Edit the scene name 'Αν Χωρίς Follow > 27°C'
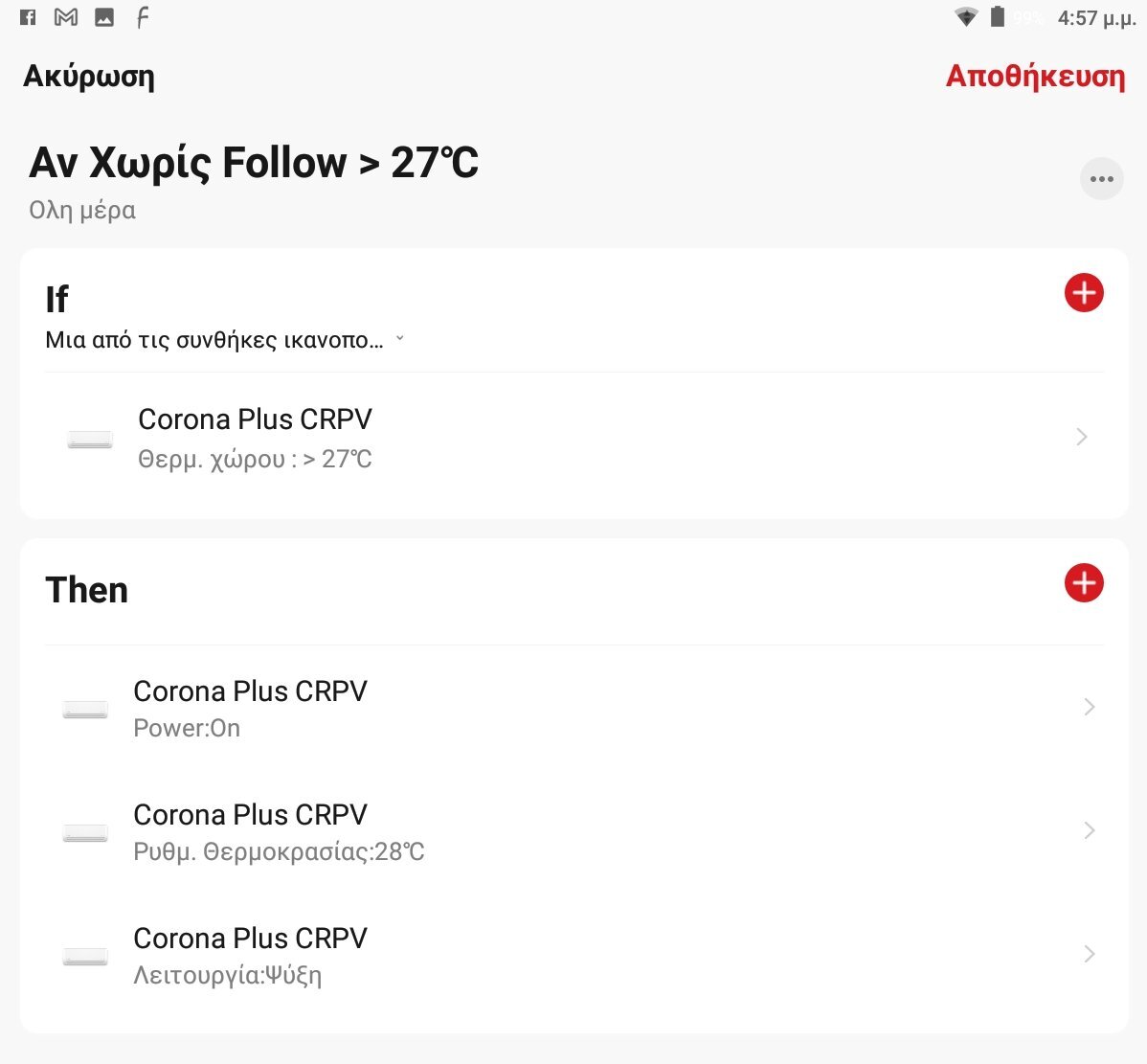This screenshot has width=1147, height=1064. point(254,162)
